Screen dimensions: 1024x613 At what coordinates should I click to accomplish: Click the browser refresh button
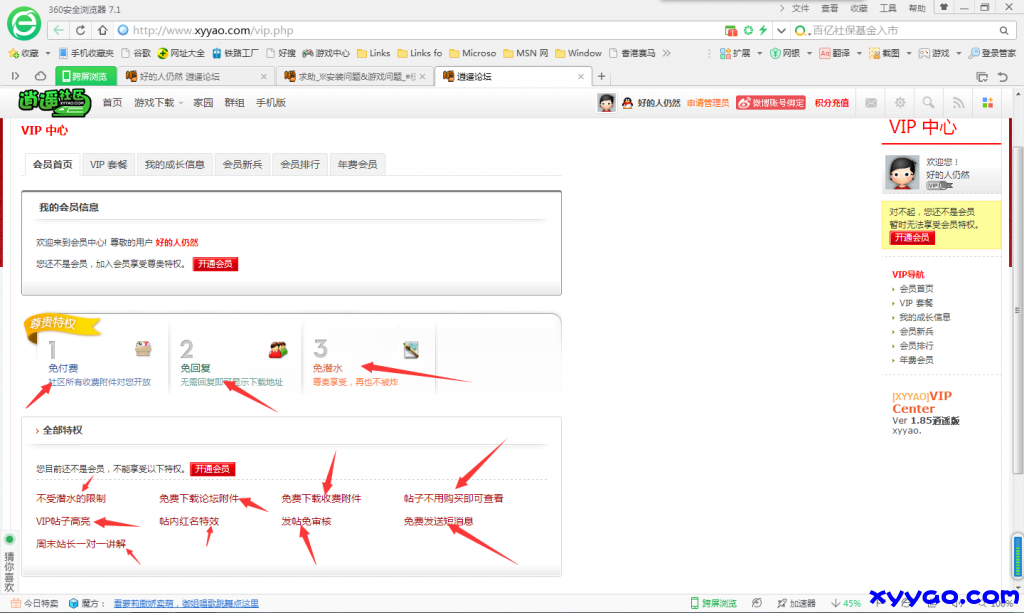pyautogui.click(x=80, y=30)
